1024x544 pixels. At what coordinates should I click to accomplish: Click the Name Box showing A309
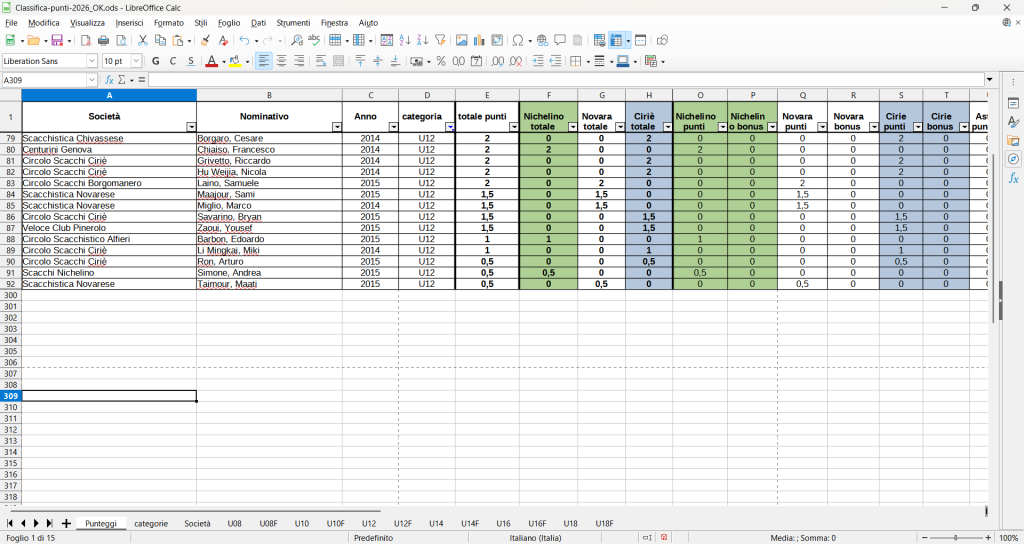pos(45,80)
